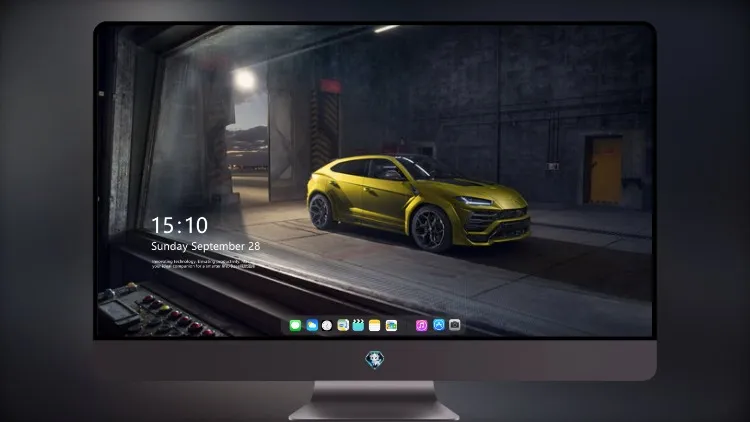The image size is (750, 422).
Task: Open the Camera app in the dock
Action: [455, 325]
